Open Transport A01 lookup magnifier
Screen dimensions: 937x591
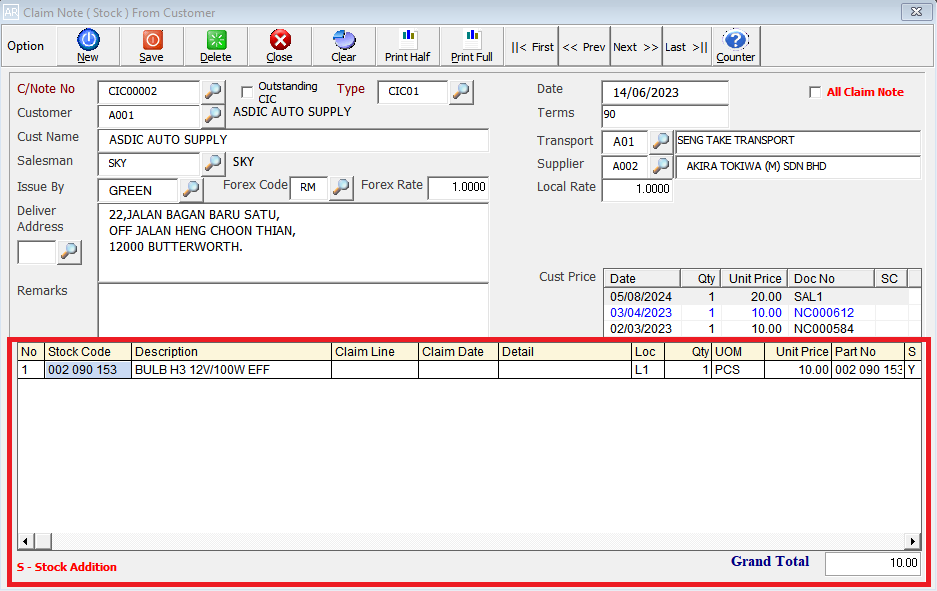click(660, 142)
